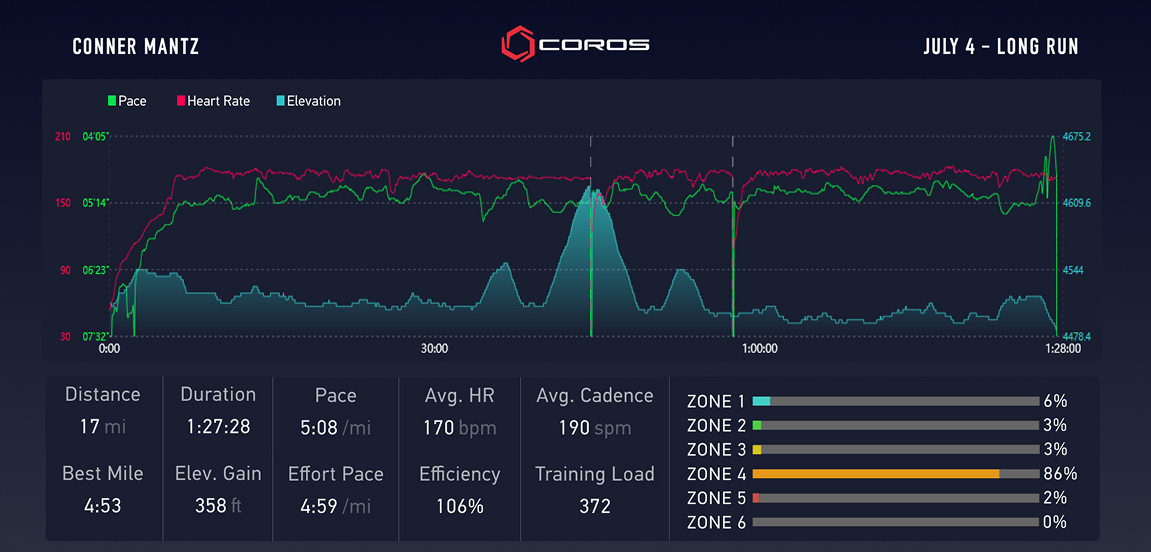Click the red Heart Rate legend swatch

point(181,101)
